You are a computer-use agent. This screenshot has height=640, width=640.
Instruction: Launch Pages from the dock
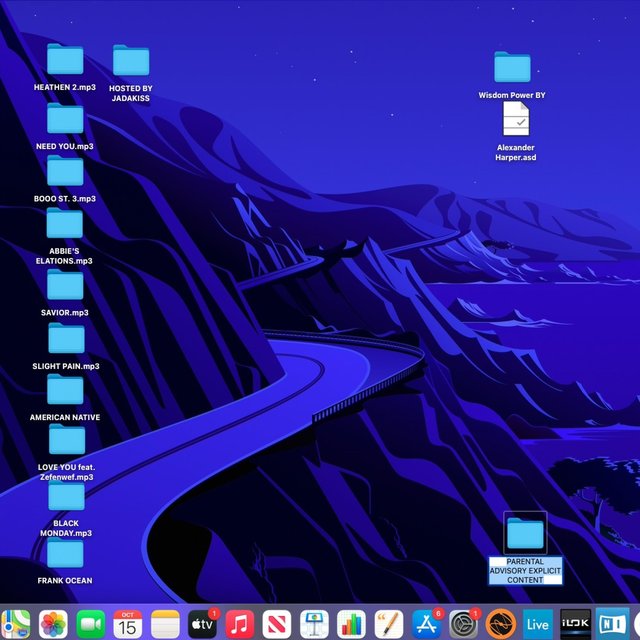(388, 624)
